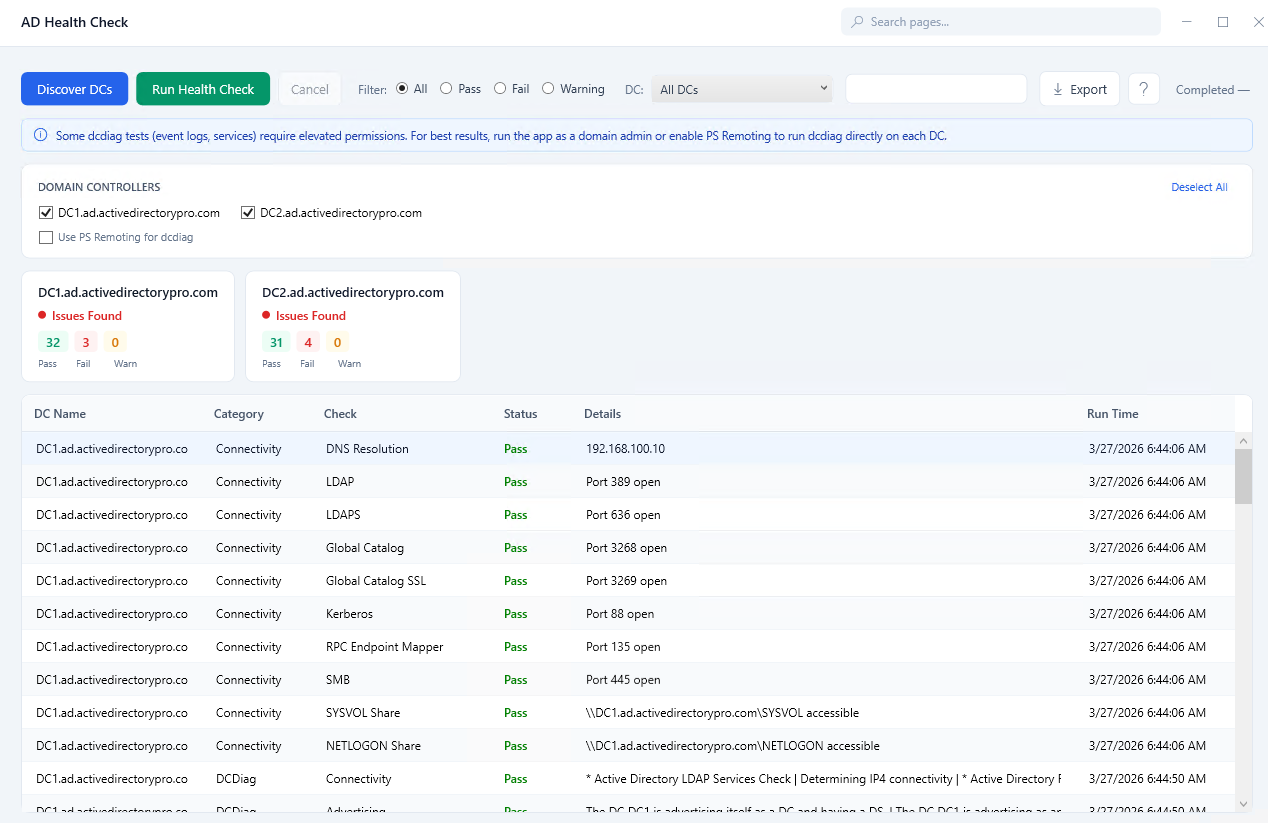Select the Kerberos check cell
Screen dimensions: 1268x823
pos(349,613)
